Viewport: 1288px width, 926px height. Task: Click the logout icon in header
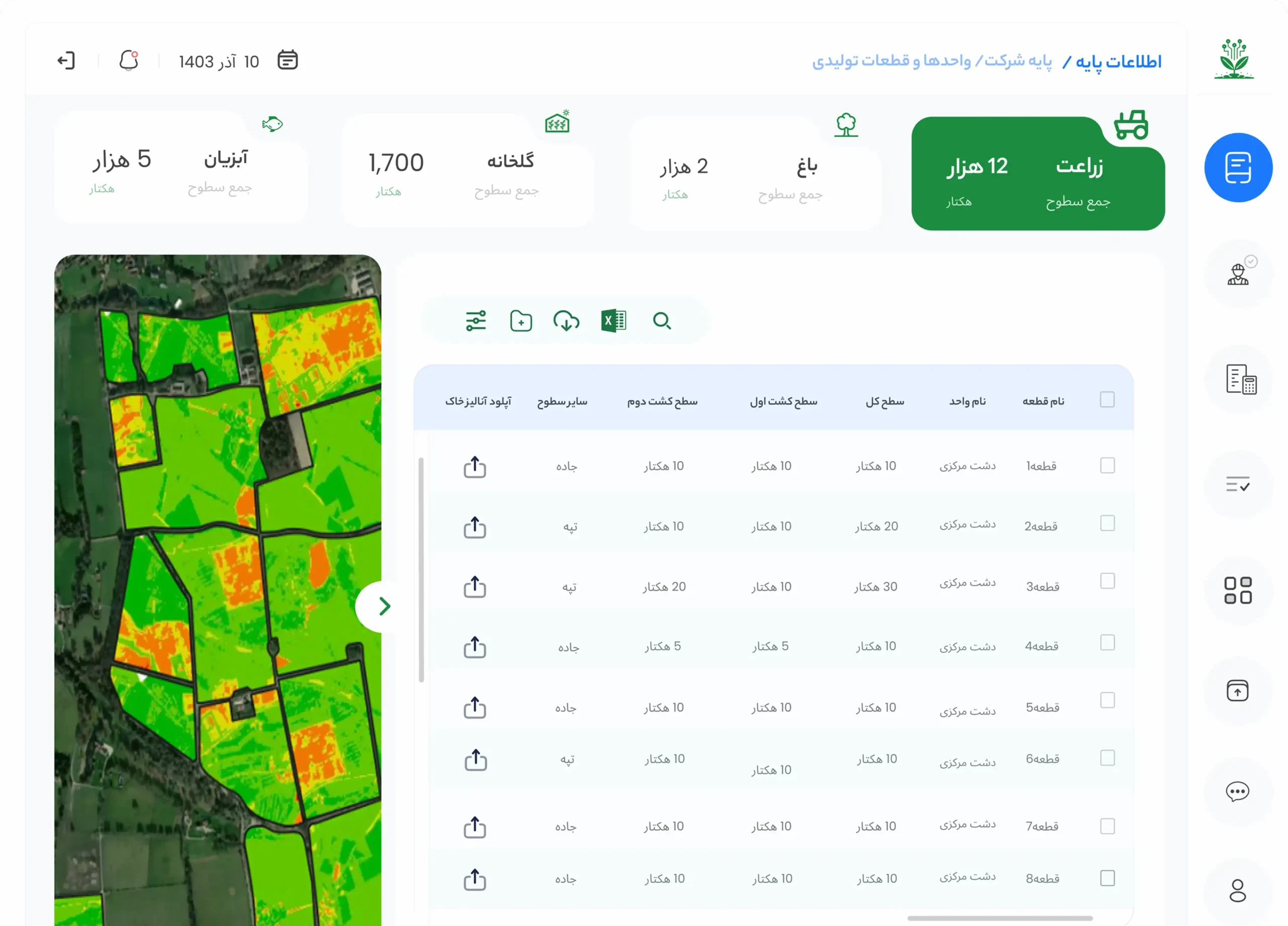[x=66, y=61]
